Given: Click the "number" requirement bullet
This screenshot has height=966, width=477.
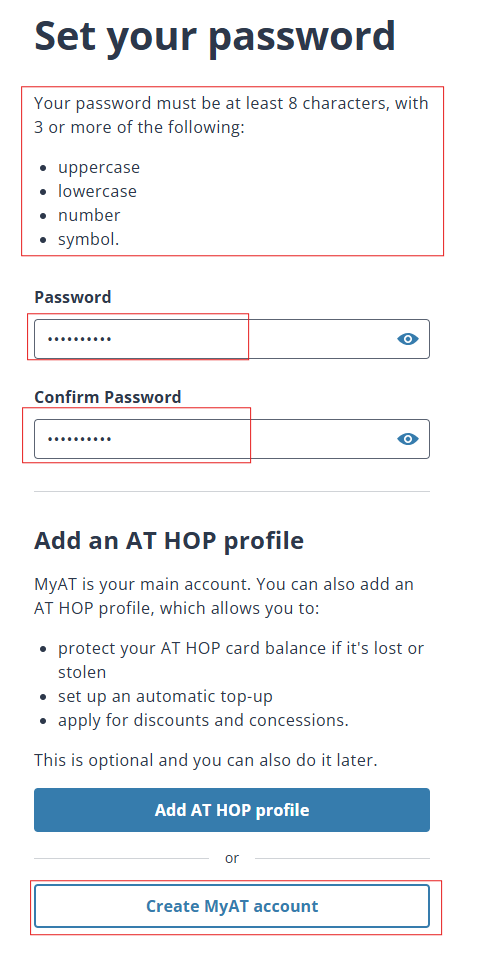Looking at the screenshot, I should pos(89,215).
